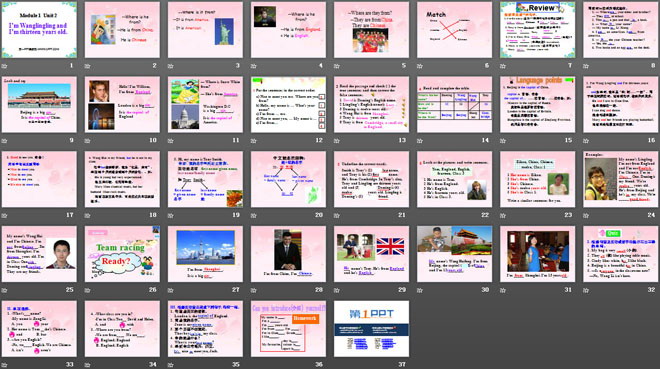Select slide 9 showing Beijing's Tiananmen
This screenshot has height=369, width=660.
(39, 105)
